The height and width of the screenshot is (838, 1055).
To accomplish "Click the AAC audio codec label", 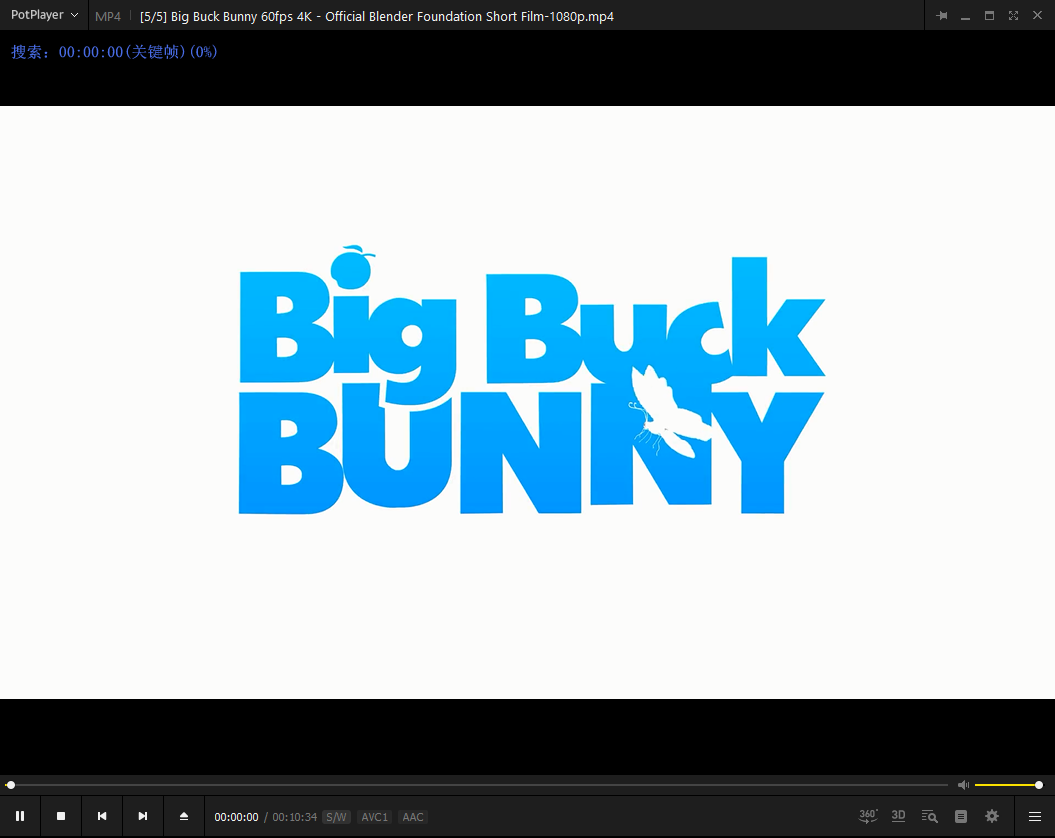I will click(412, 817).
